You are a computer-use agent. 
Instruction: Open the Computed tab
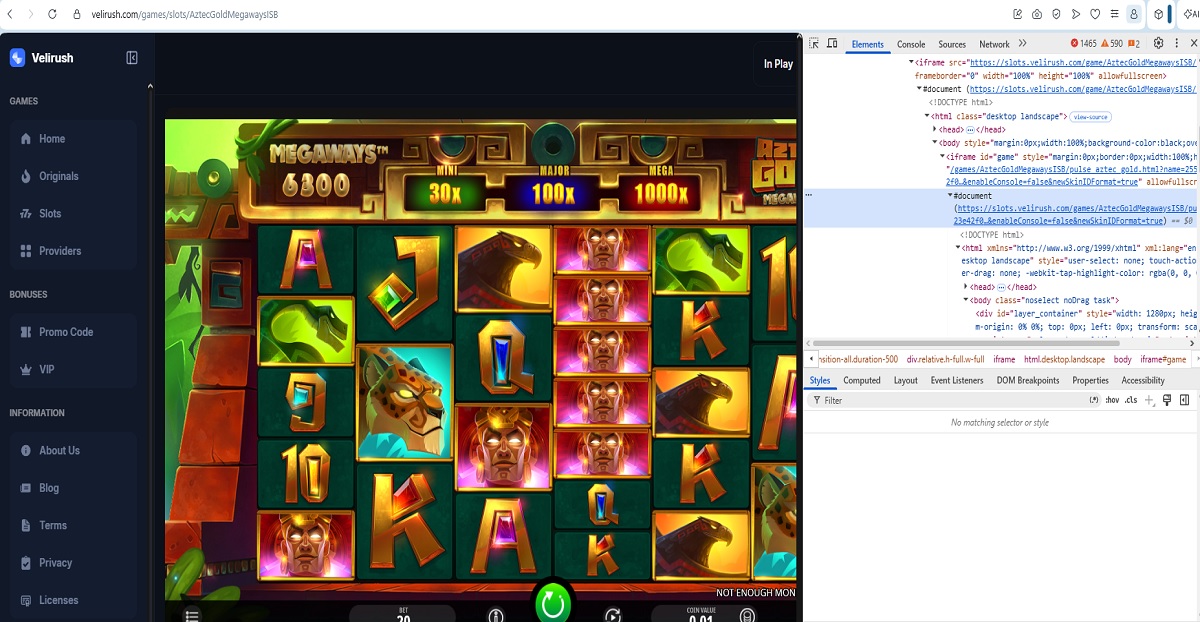(862, 380)
